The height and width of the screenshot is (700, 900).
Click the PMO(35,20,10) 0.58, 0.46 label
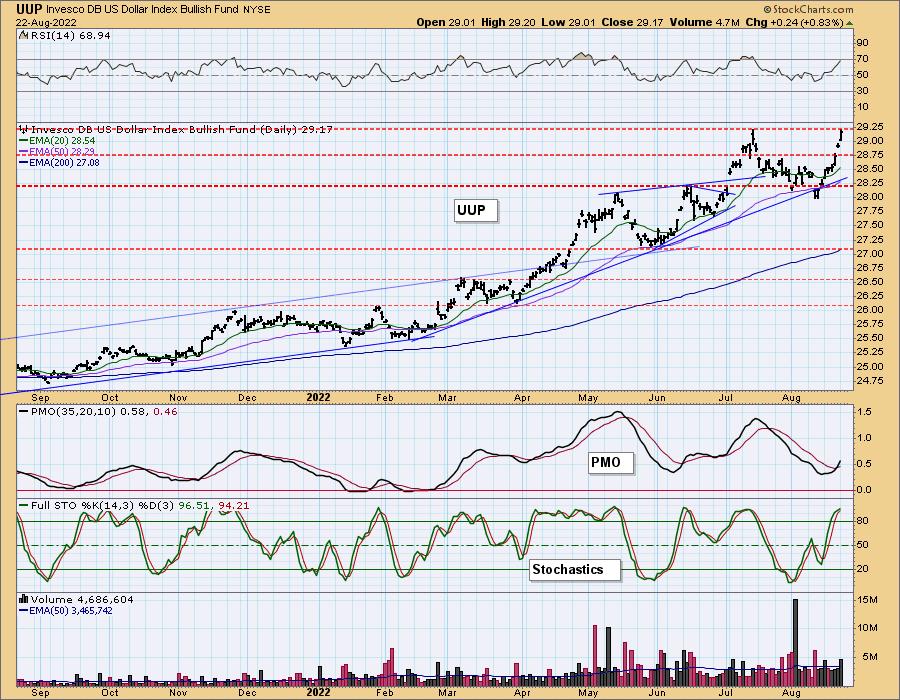[104, 412]
